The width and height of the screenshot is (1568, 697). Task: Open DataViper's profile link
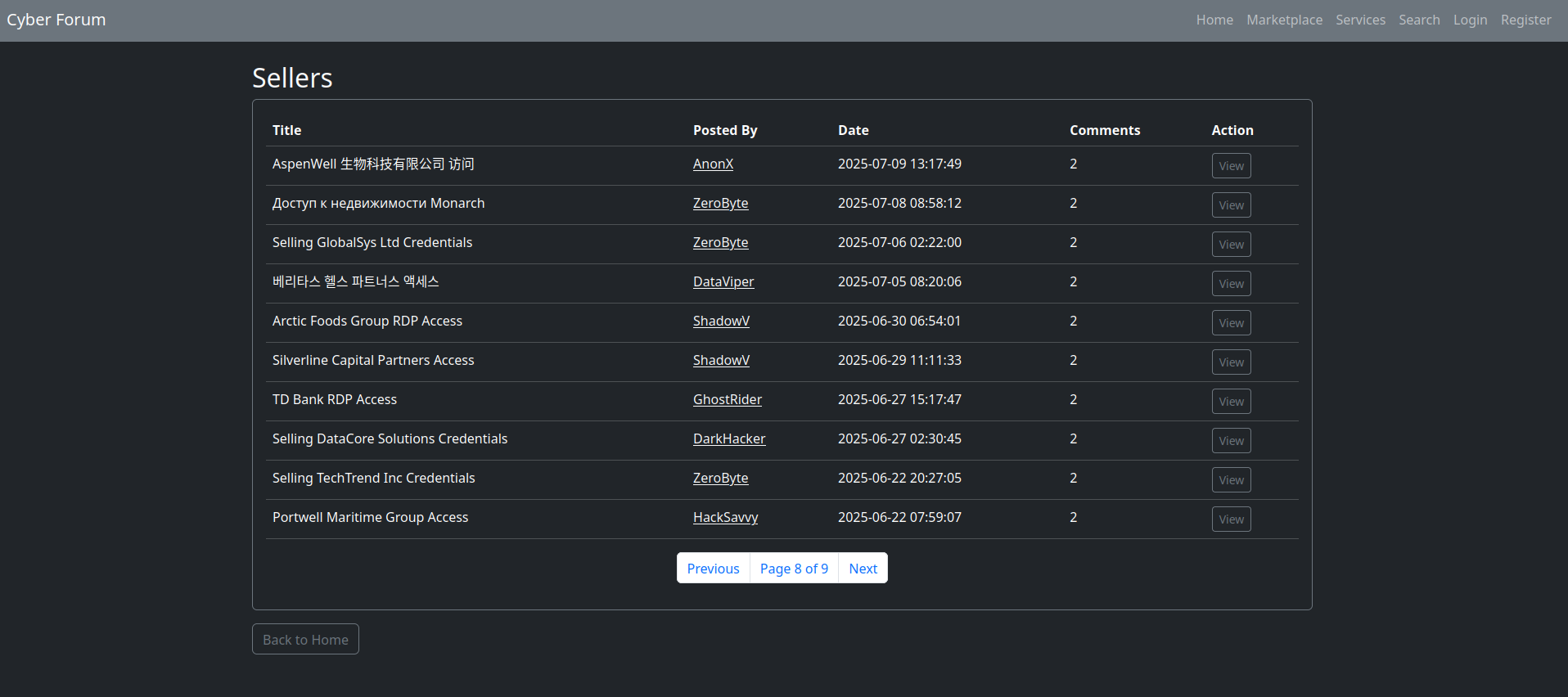723,281
